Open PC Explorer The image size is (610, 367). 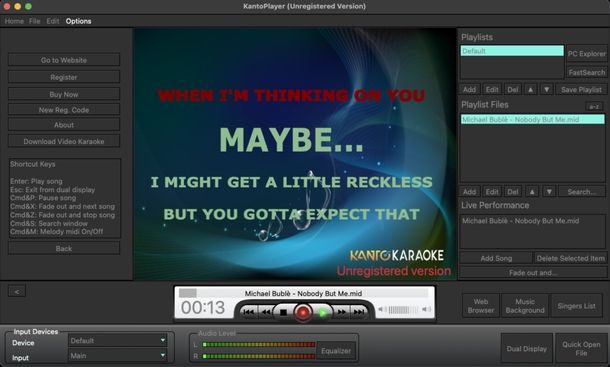(587, 54)
